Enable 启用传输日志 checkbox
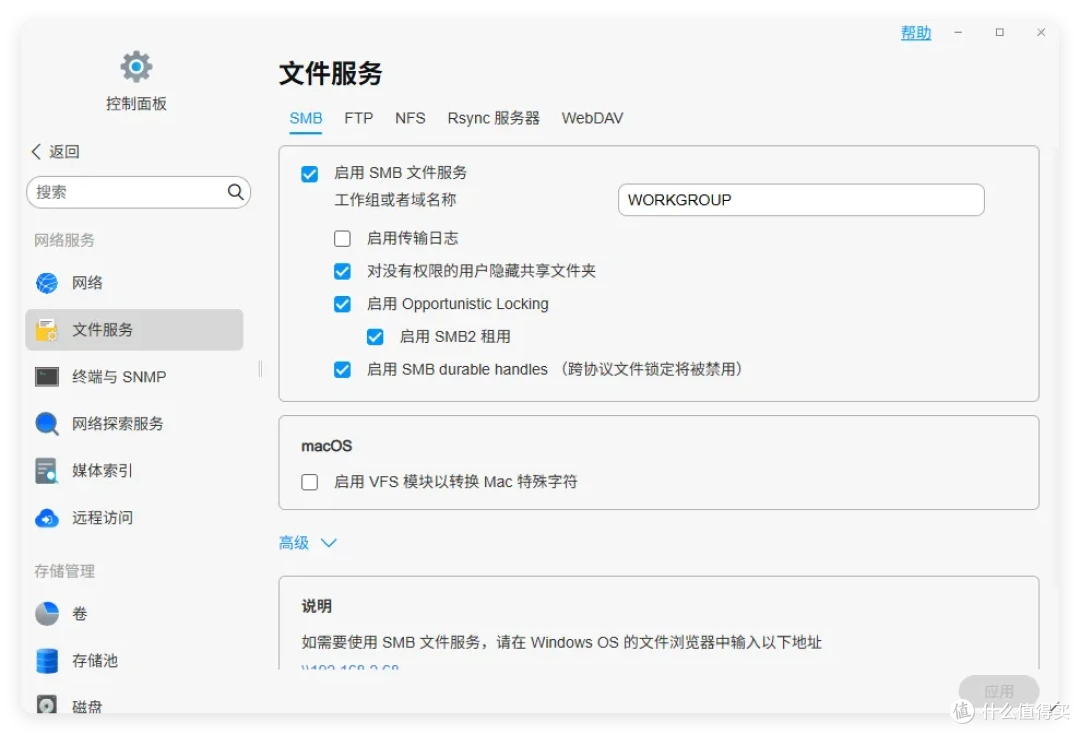1080x734 pixels. point(342,238)
